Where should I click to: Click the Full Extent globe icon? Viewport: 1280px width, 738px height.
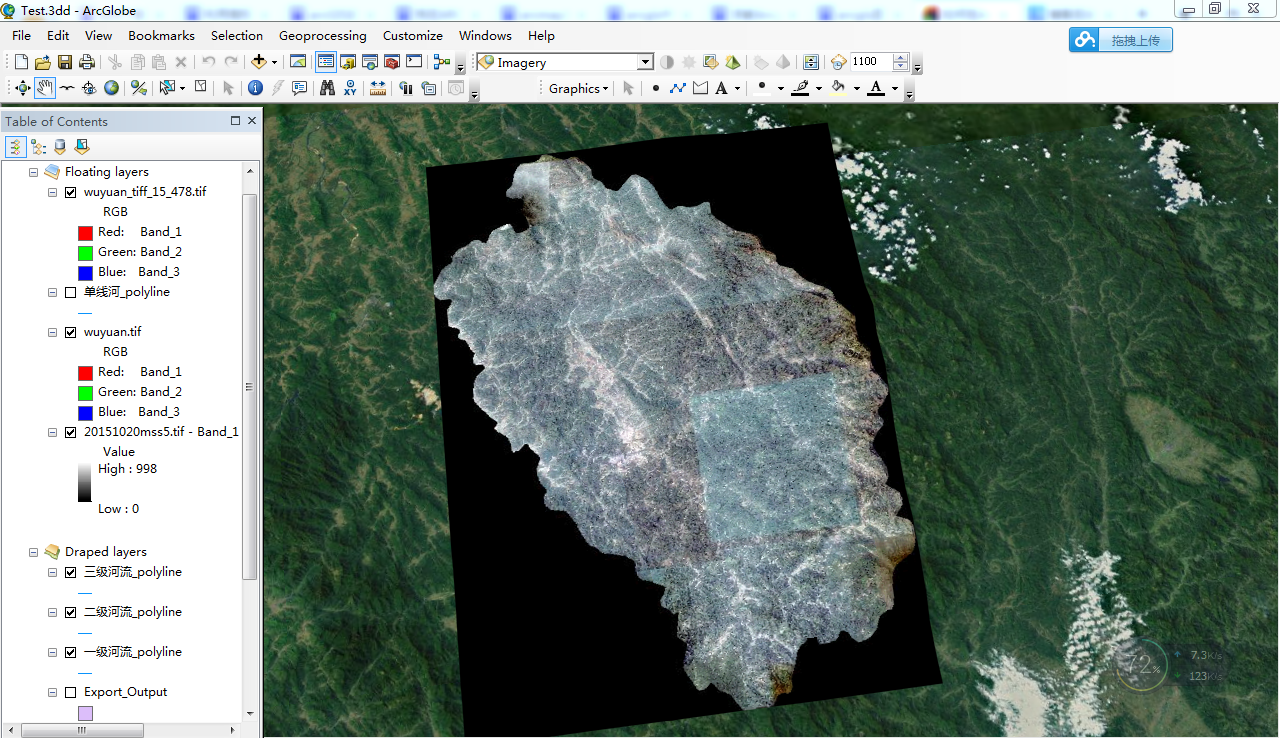[111, 88]
